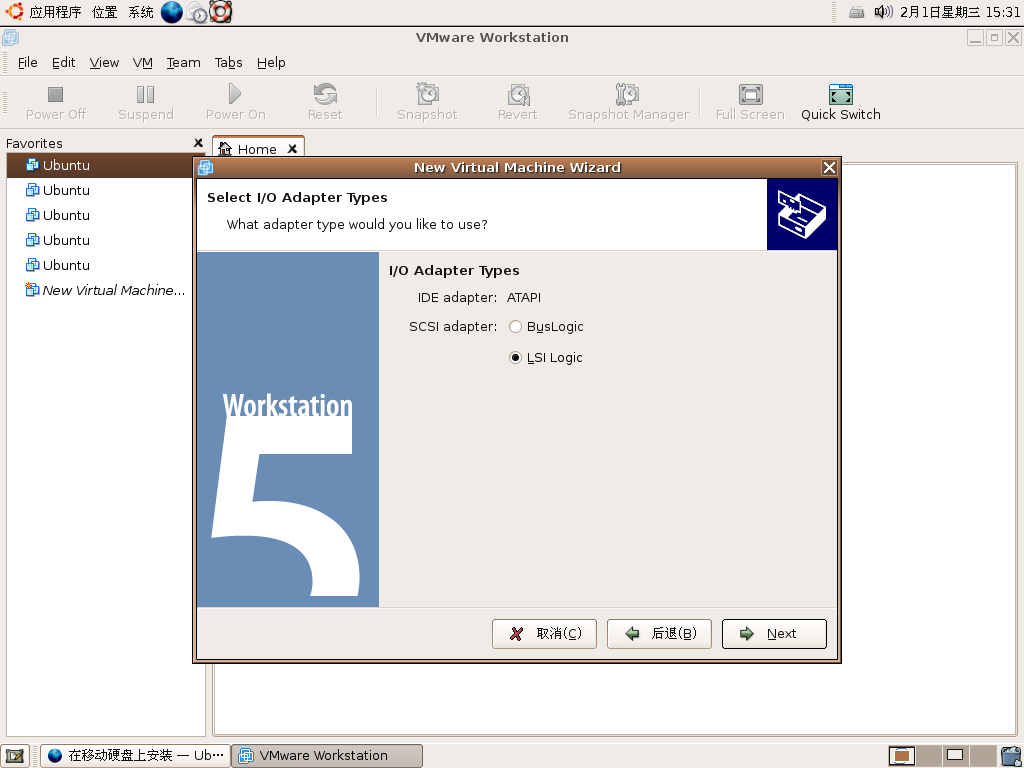Switch to the third workspace in pager
This screenshot has height=768, width=1024.
[x=955, y=756]
